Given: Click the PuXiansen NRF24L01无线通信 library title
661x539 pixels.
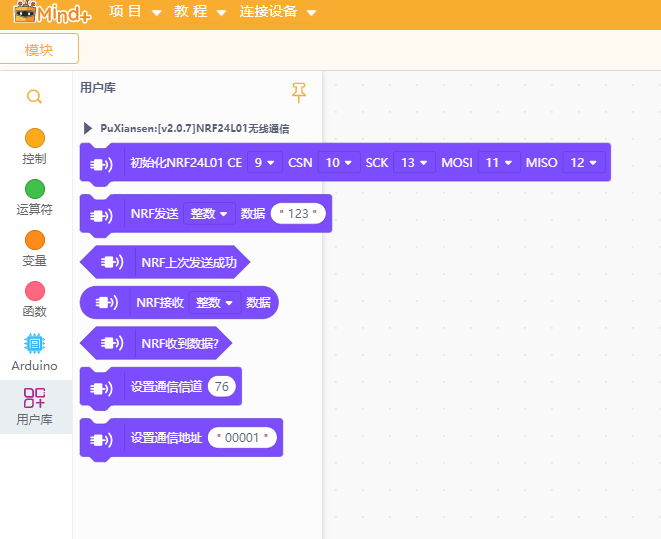Looking at the screenshot, I should pos(195,128).
